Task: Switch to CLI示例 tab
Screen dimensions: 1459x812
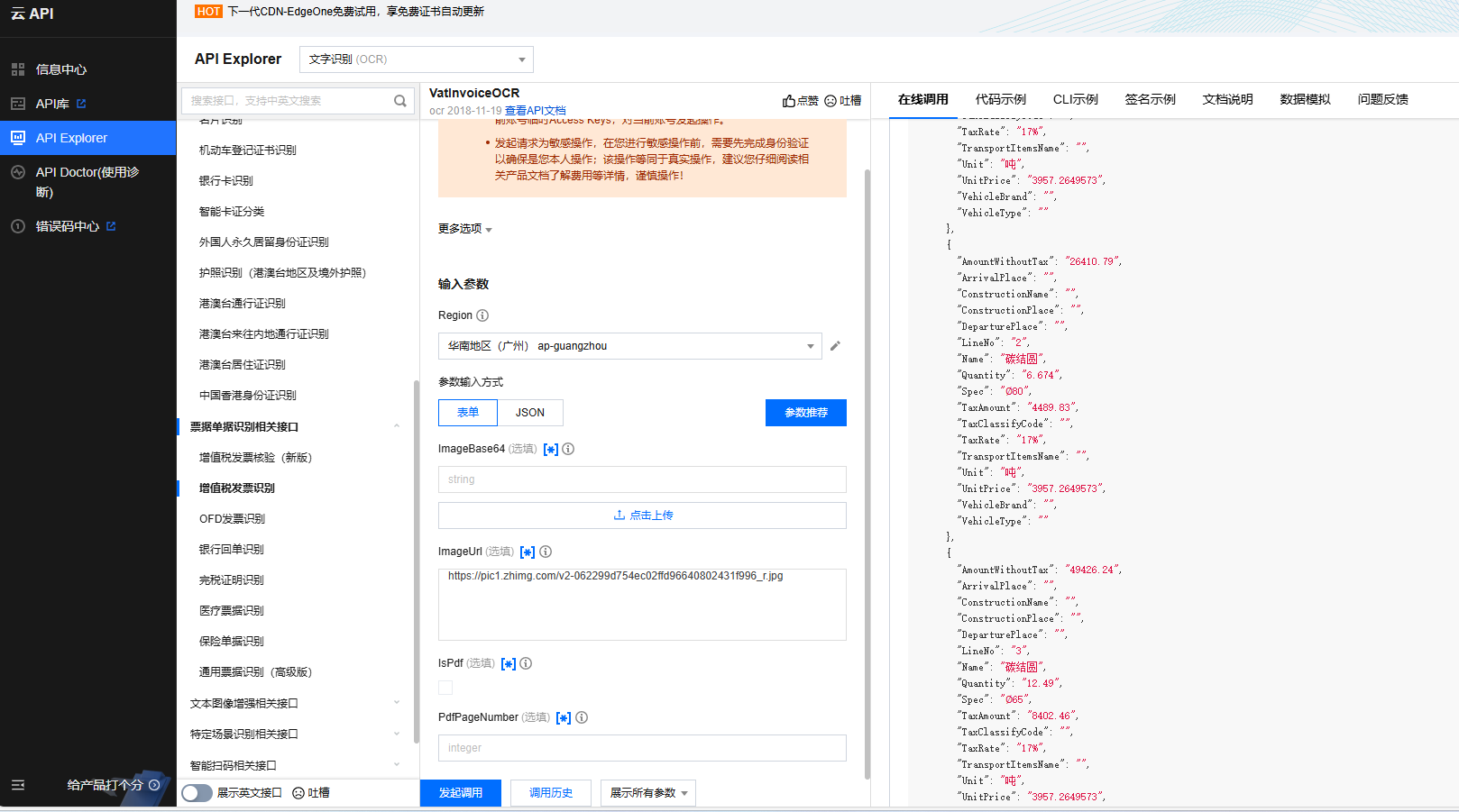Action: [1076, 99]
